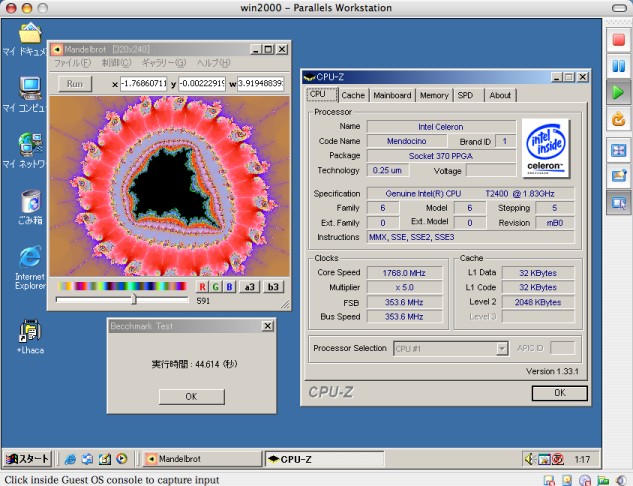The height and width of the screenshot is (486, 633).
Task: Click Show Desktop quick launch icon
Action: [x=105, y=459]
